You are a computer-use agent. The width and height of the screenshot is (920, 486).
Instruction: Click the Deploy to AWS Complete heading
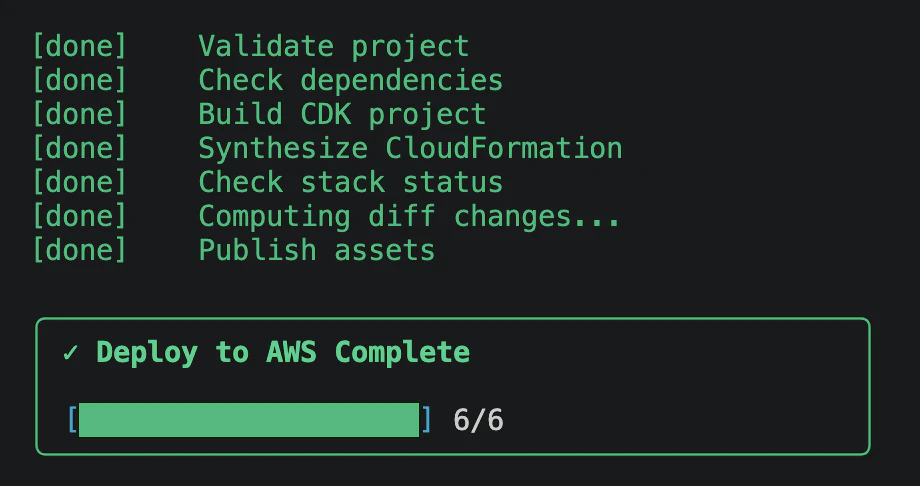(283, 352)
